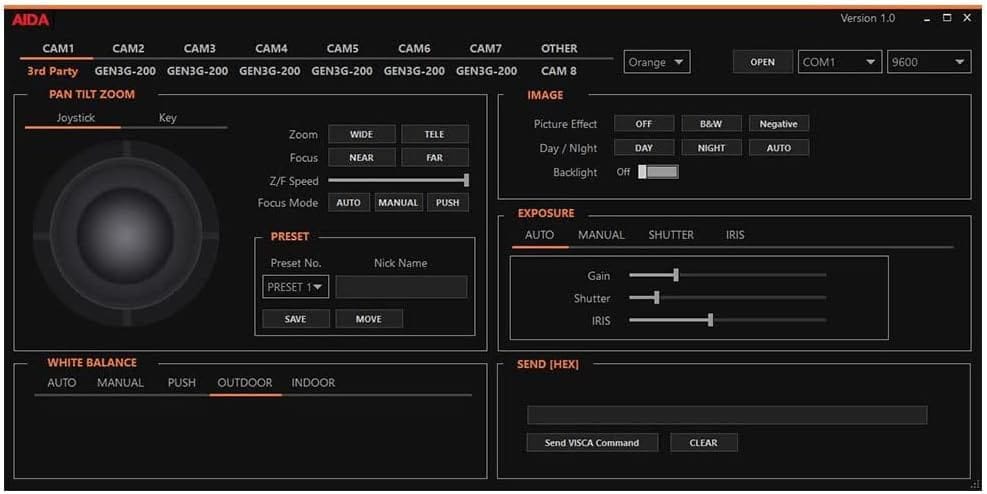Click the Zoom WIDE button
This screenshot has height=494, width=987.
[361, 134]
